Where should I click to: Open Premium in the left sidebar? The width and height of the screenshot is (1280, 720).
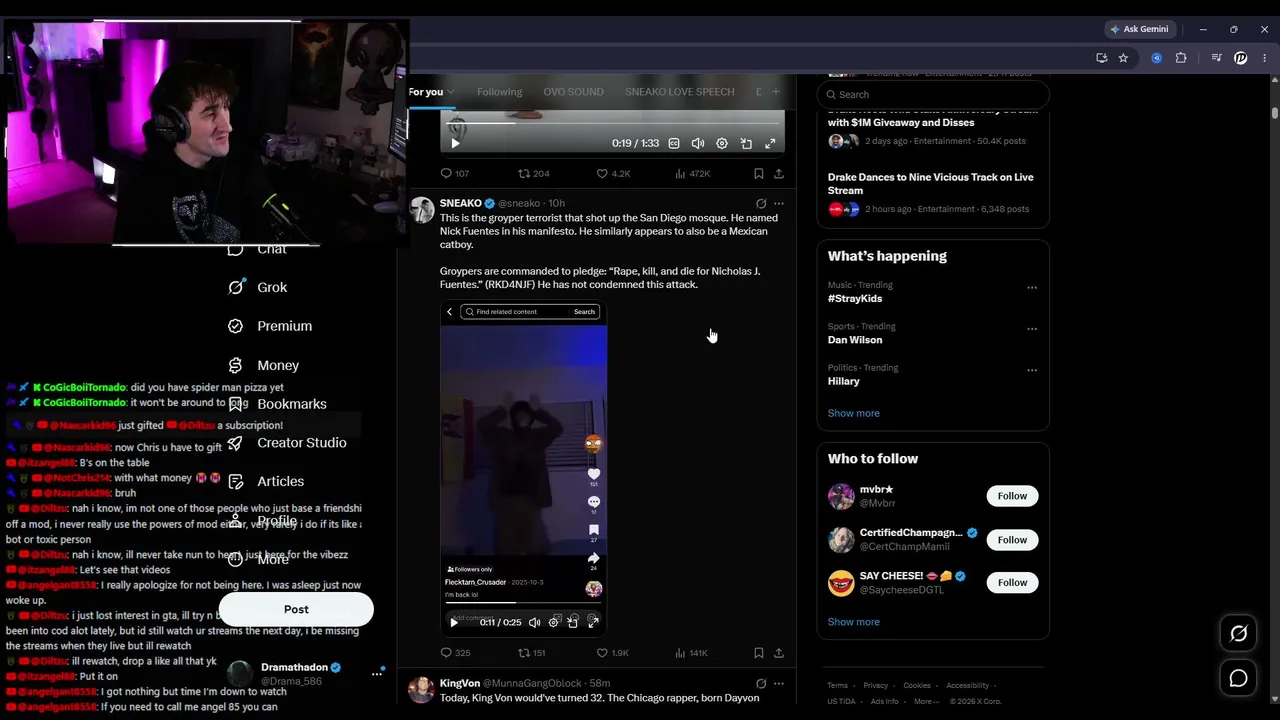point(269,326)
